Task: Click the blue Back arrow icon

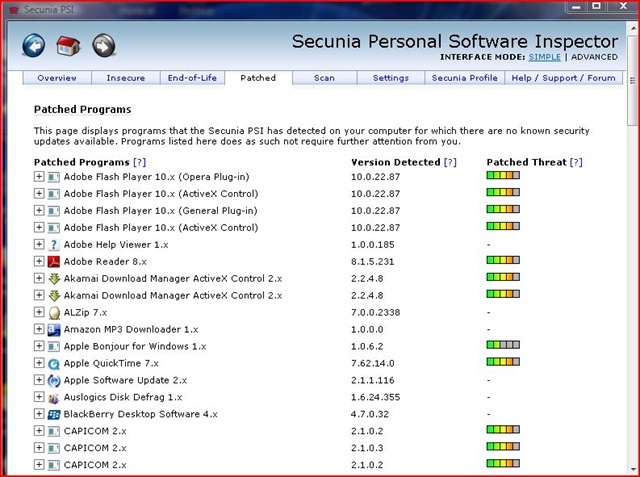Action: coord(33,45)
